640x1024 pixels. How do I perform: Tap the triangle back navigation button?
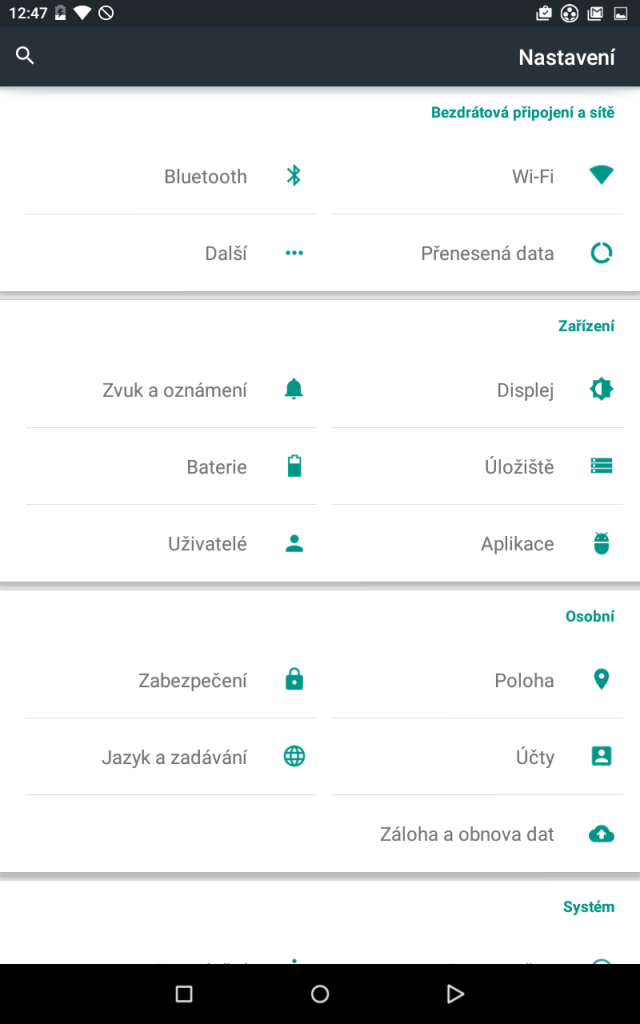(x=455, y=994)
